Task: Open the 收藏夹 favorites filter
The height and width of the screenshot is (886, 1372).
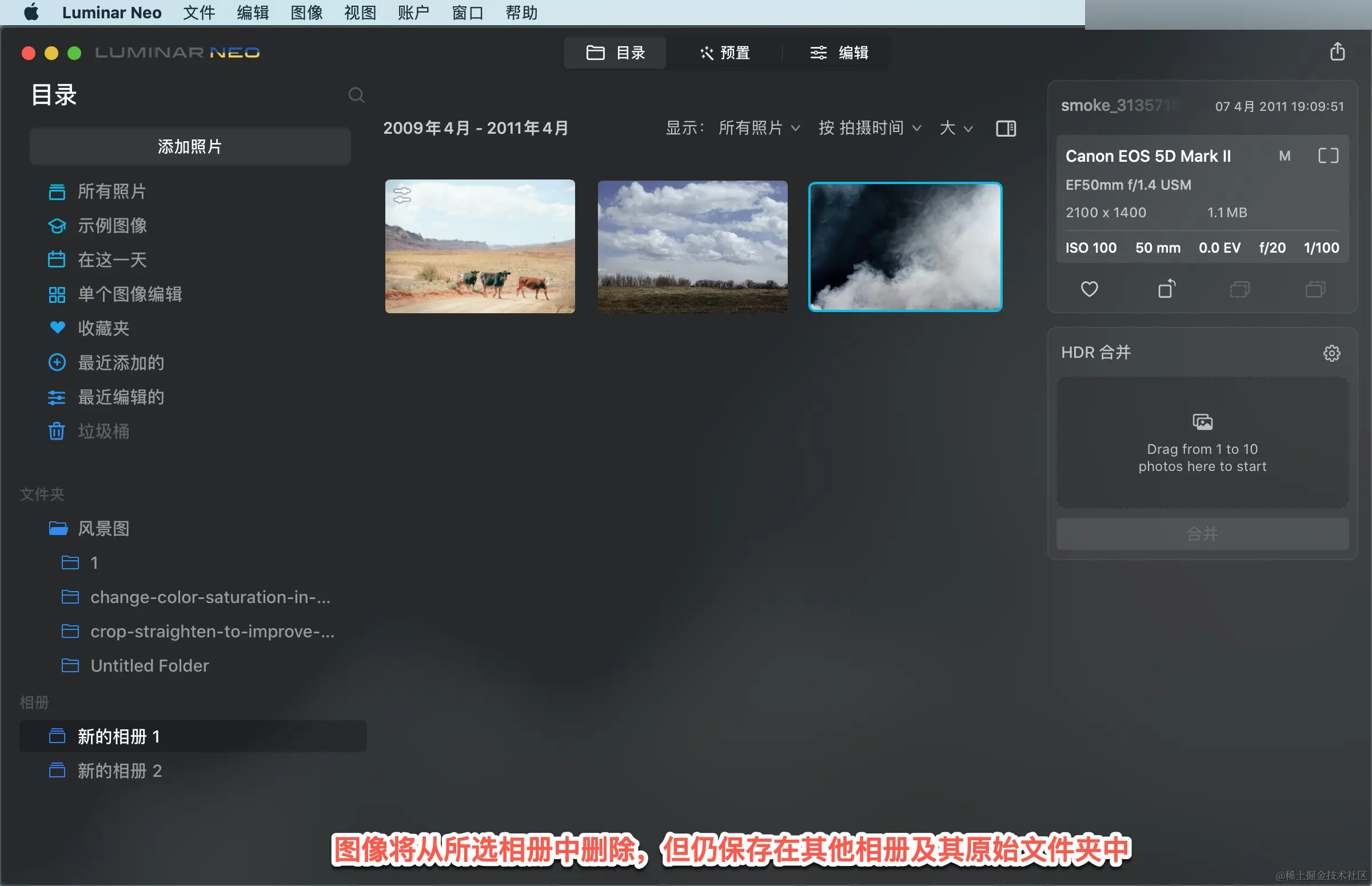Action: point(103,328)
